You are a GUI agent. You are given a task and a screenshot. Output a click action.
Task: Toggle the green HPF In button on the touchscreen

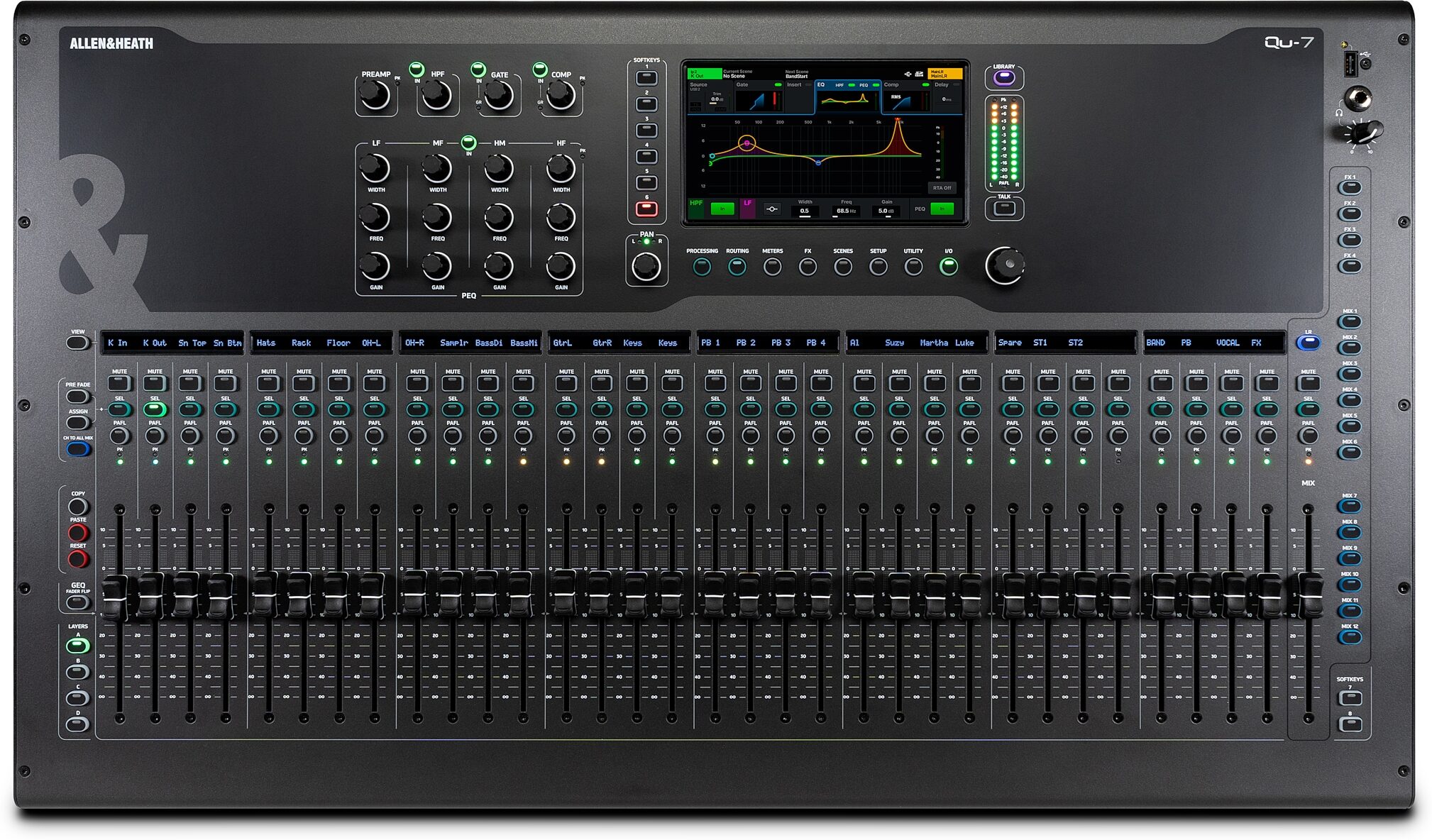722,209
